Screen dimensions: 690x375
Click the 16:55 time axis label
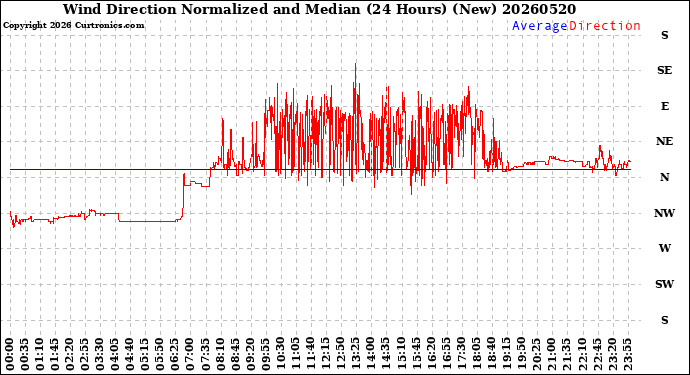tap(447, 354)
